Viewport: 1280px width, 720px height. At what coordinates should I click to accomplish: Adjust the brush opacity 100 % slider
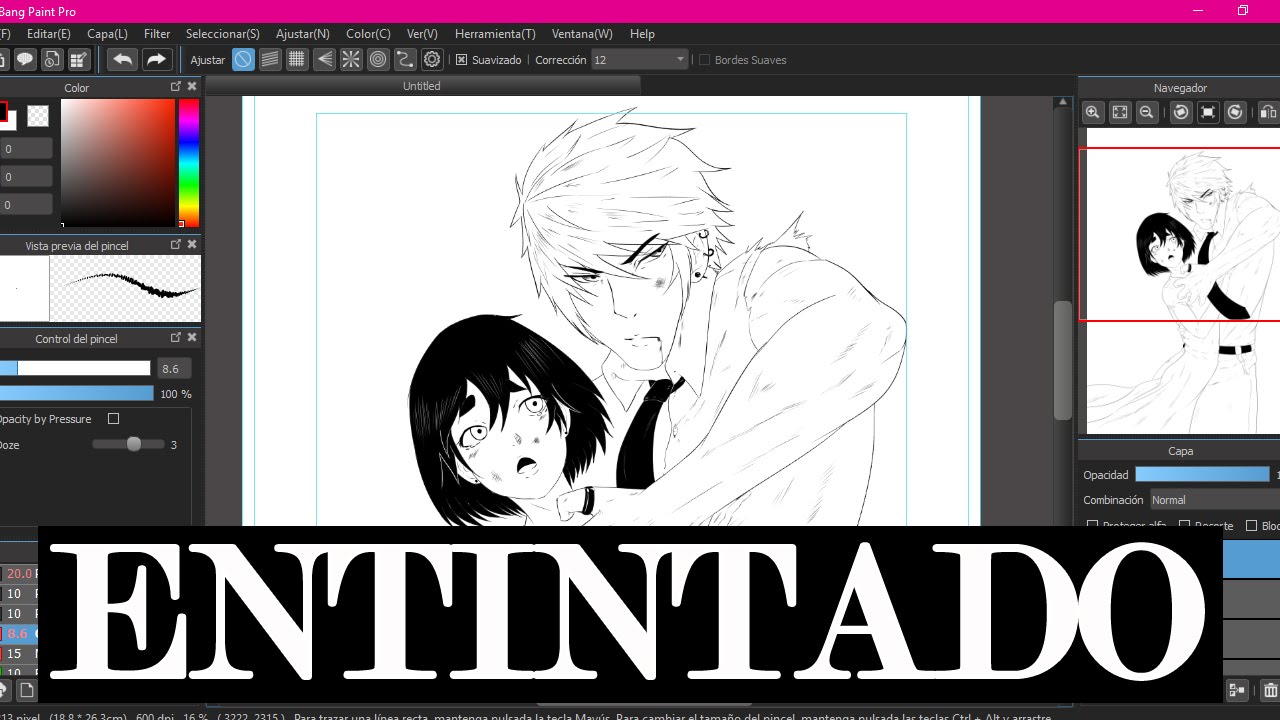coord(77,394)
